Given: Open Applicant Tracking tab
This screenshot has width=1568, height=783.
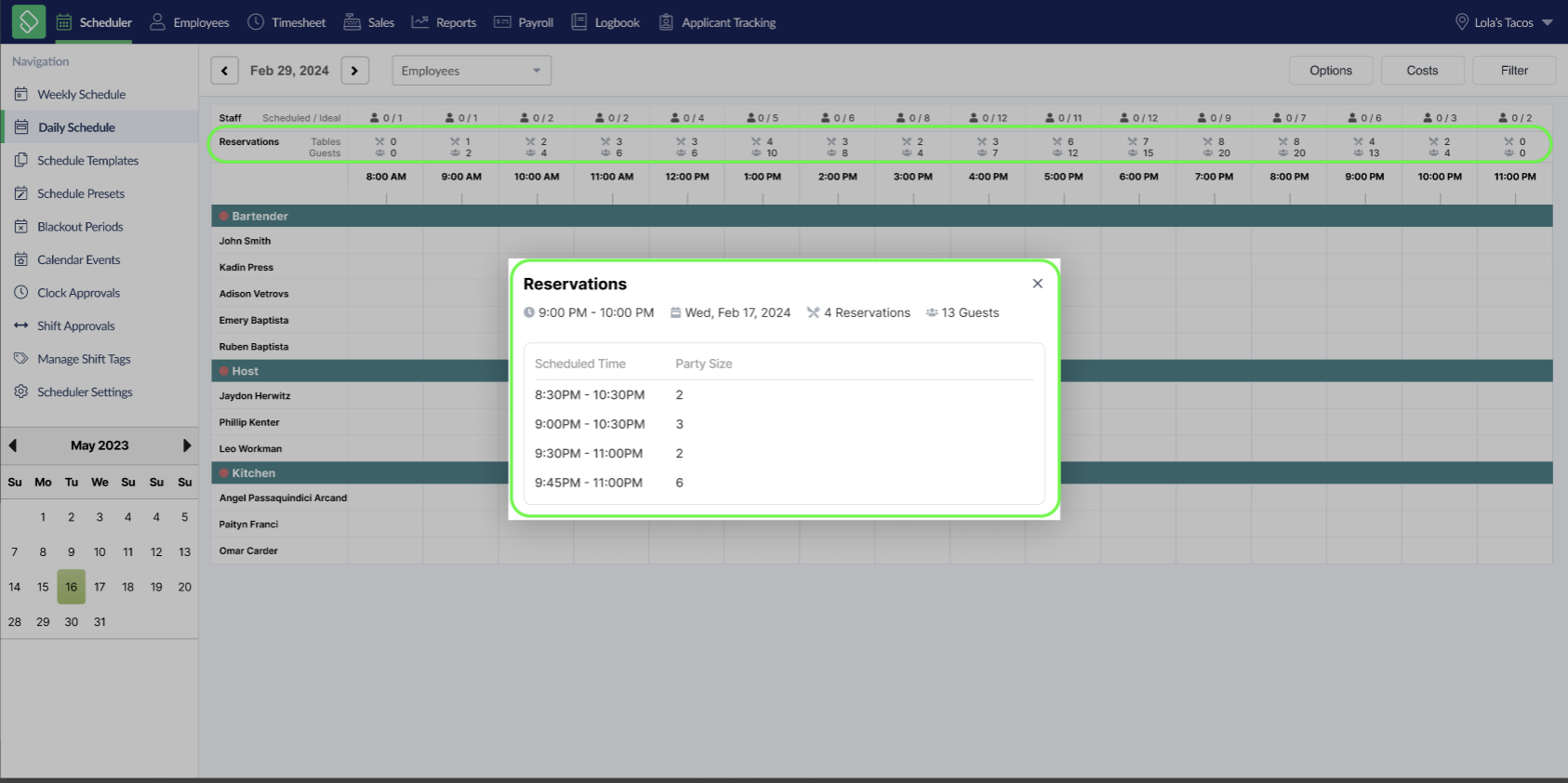Looking at the screenshot, I should [717, 22].
